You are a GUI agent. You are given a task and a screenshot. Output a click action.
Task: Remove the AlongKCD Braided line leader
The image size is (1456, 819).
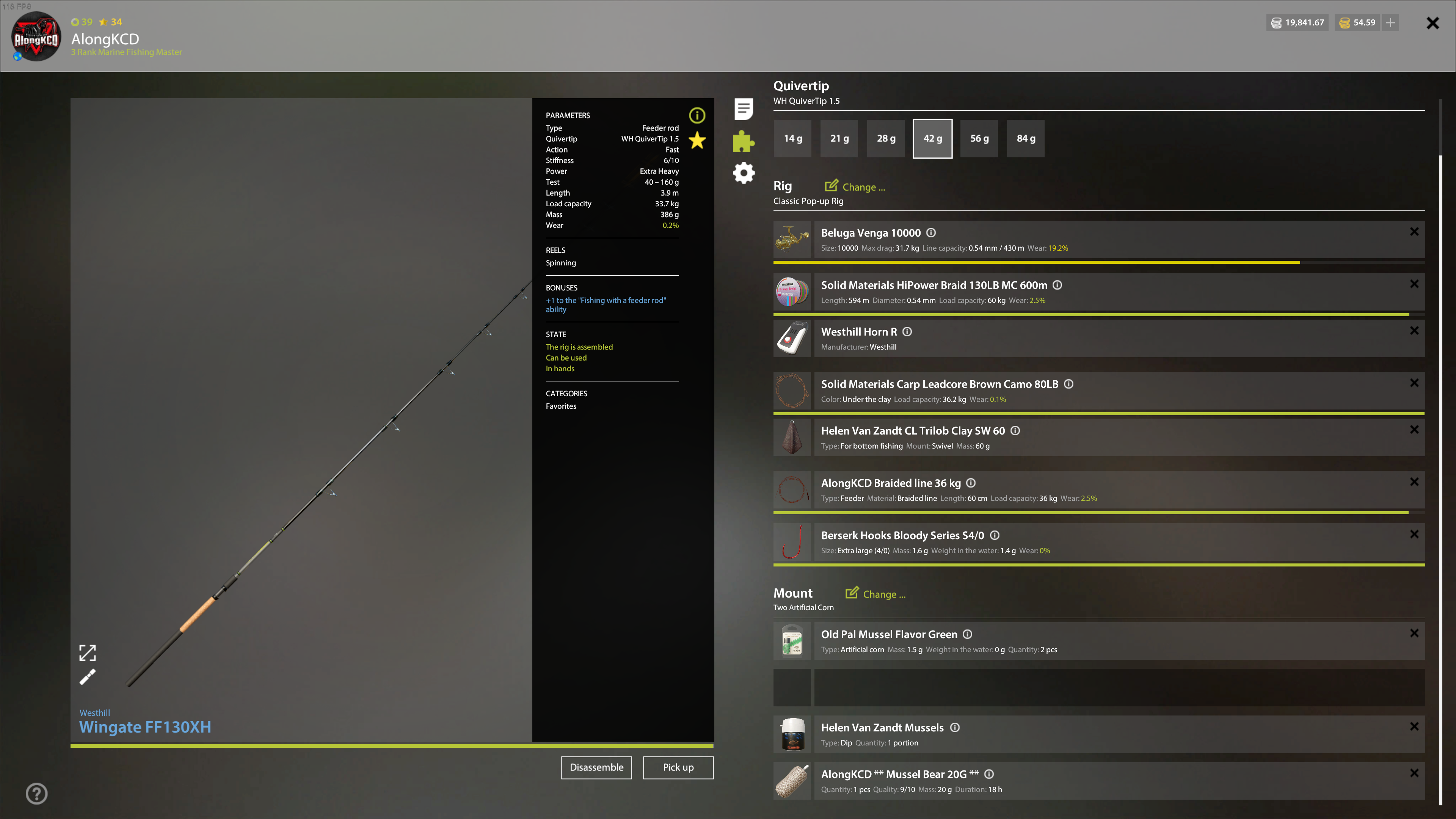(1414, 482)
